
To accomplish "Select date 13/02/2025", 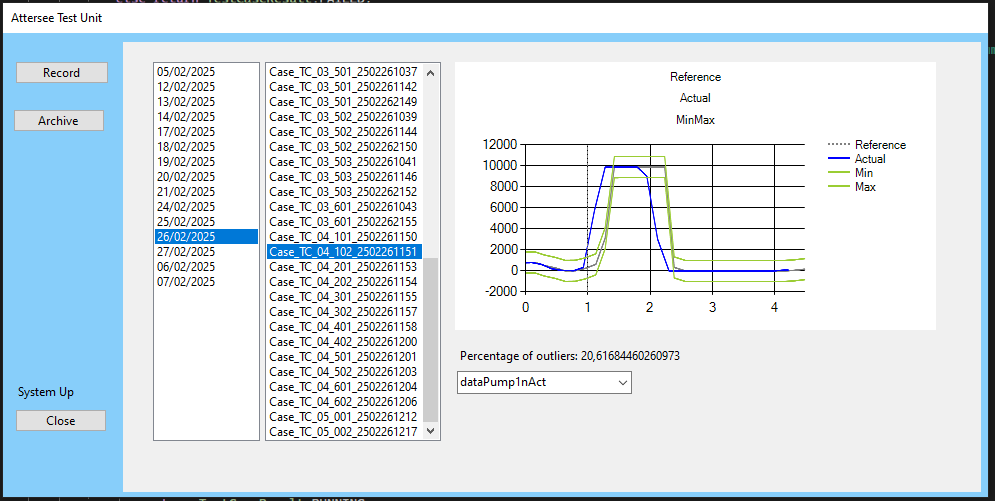I will [206, 101].
